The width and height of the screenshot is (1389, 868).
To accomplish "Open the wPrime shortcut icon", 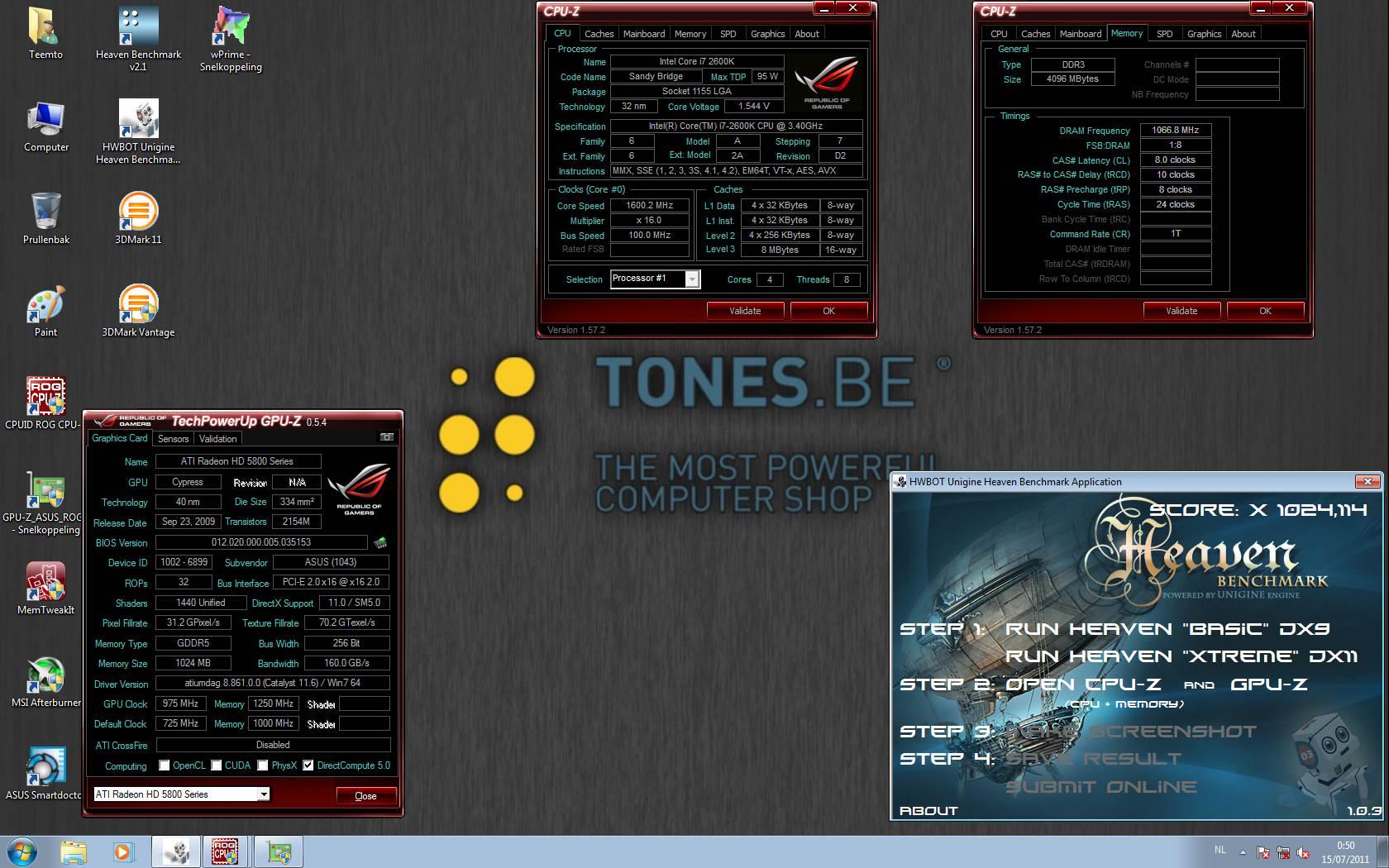I will tap(231, 37).
